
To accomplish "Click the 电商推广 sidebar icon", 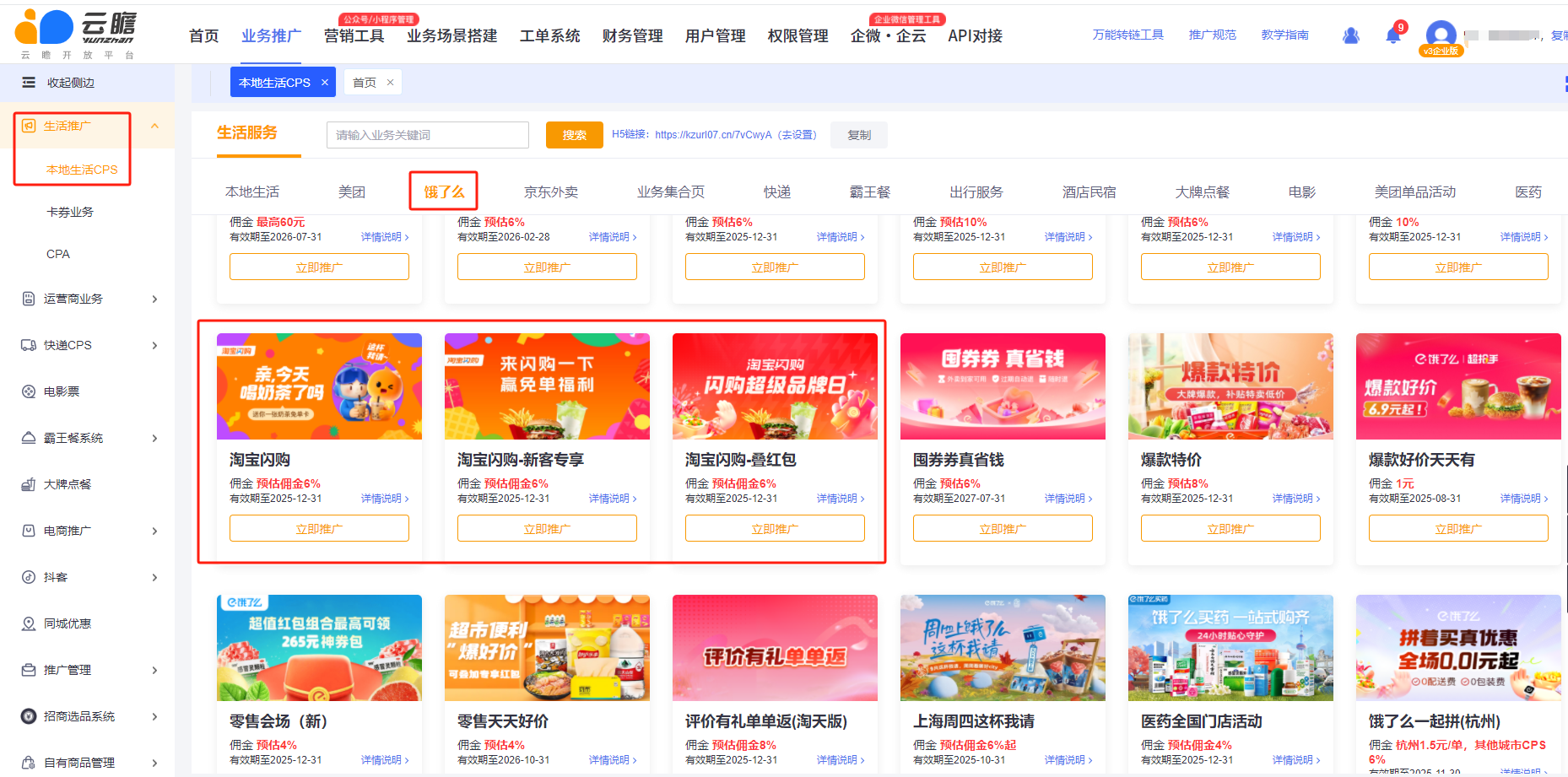I will tap(29, 531).
